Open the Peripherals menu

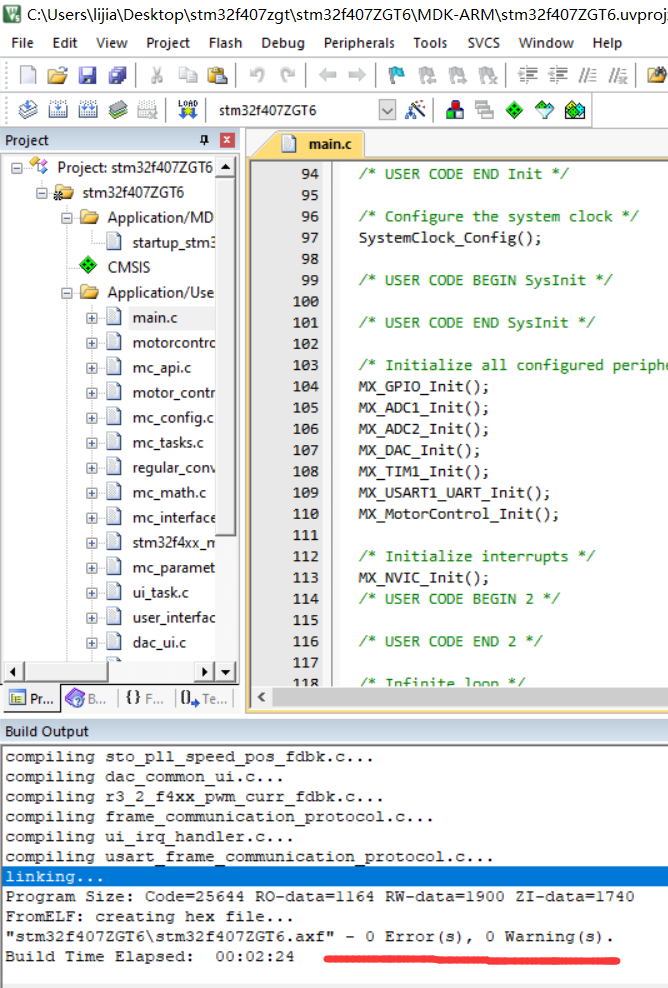click(x=359, y=43)
